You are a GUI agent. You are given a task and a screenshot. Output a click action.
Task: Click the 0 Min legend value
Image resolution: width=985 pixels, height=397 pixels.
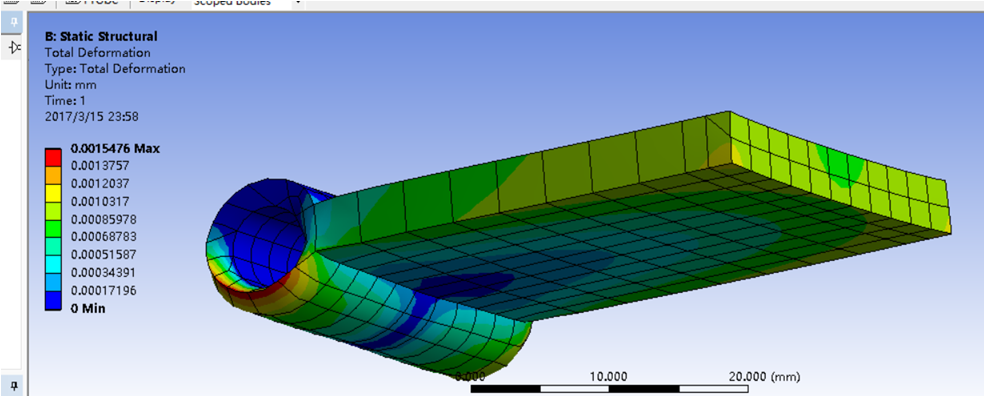pos(88,308)
